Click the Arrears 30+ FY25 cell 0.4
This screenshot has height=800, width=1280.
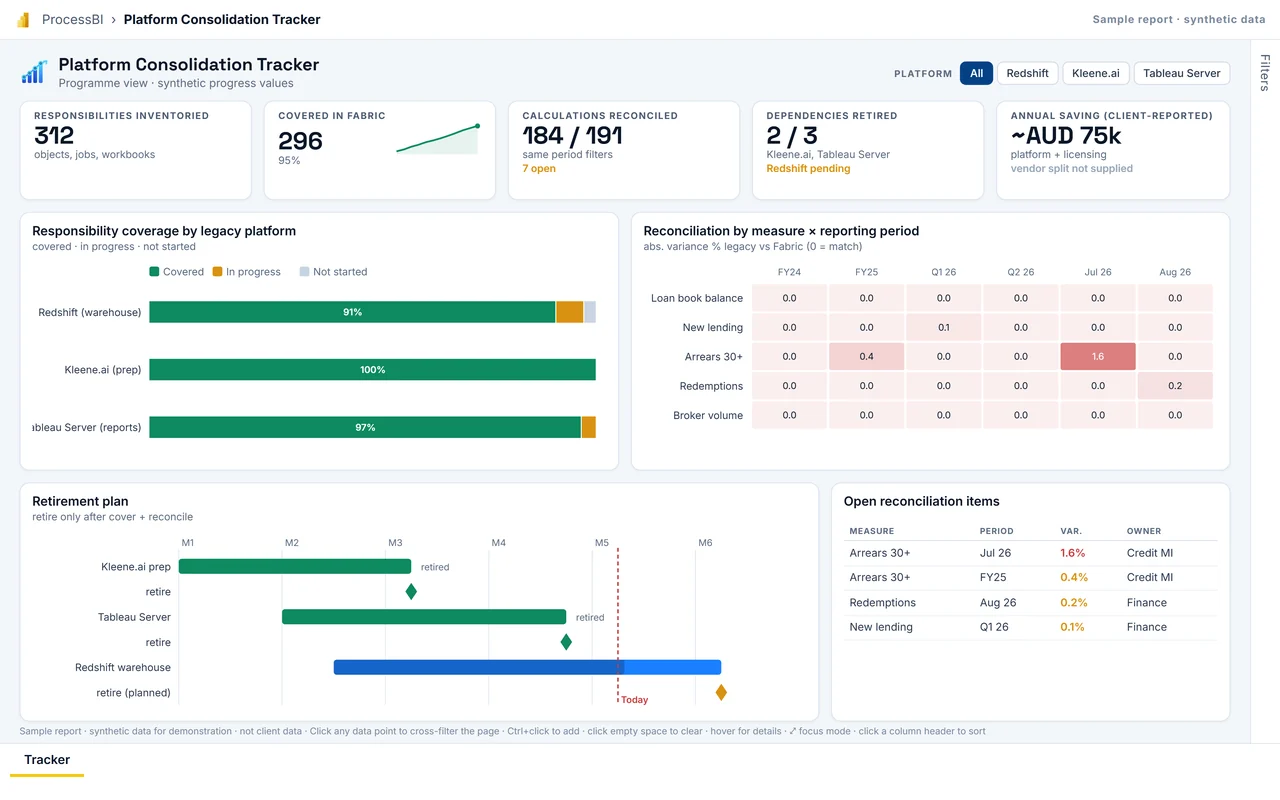click(866, 357)
